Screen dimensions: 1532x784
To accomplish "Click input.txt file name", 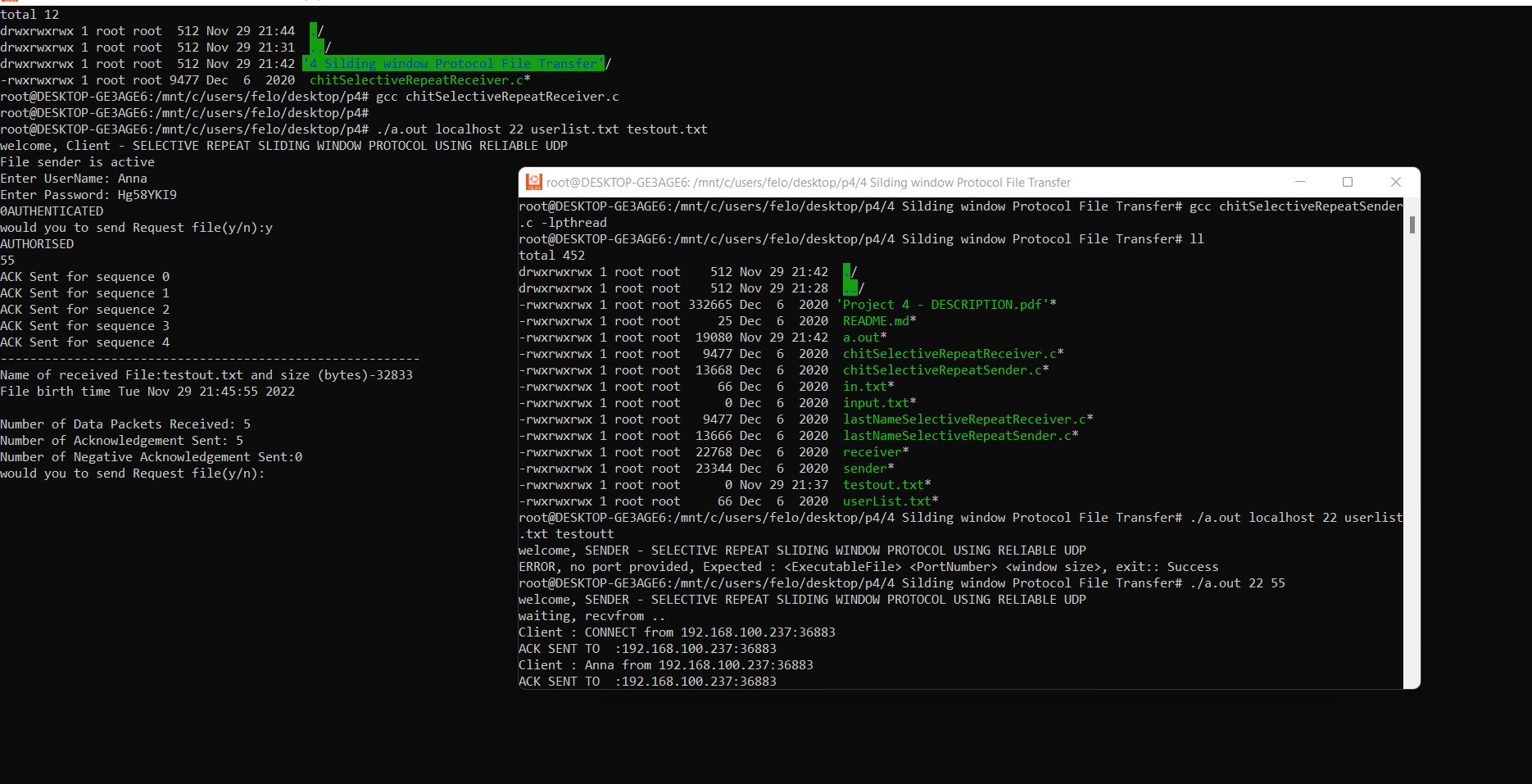I will click(876, 403).
